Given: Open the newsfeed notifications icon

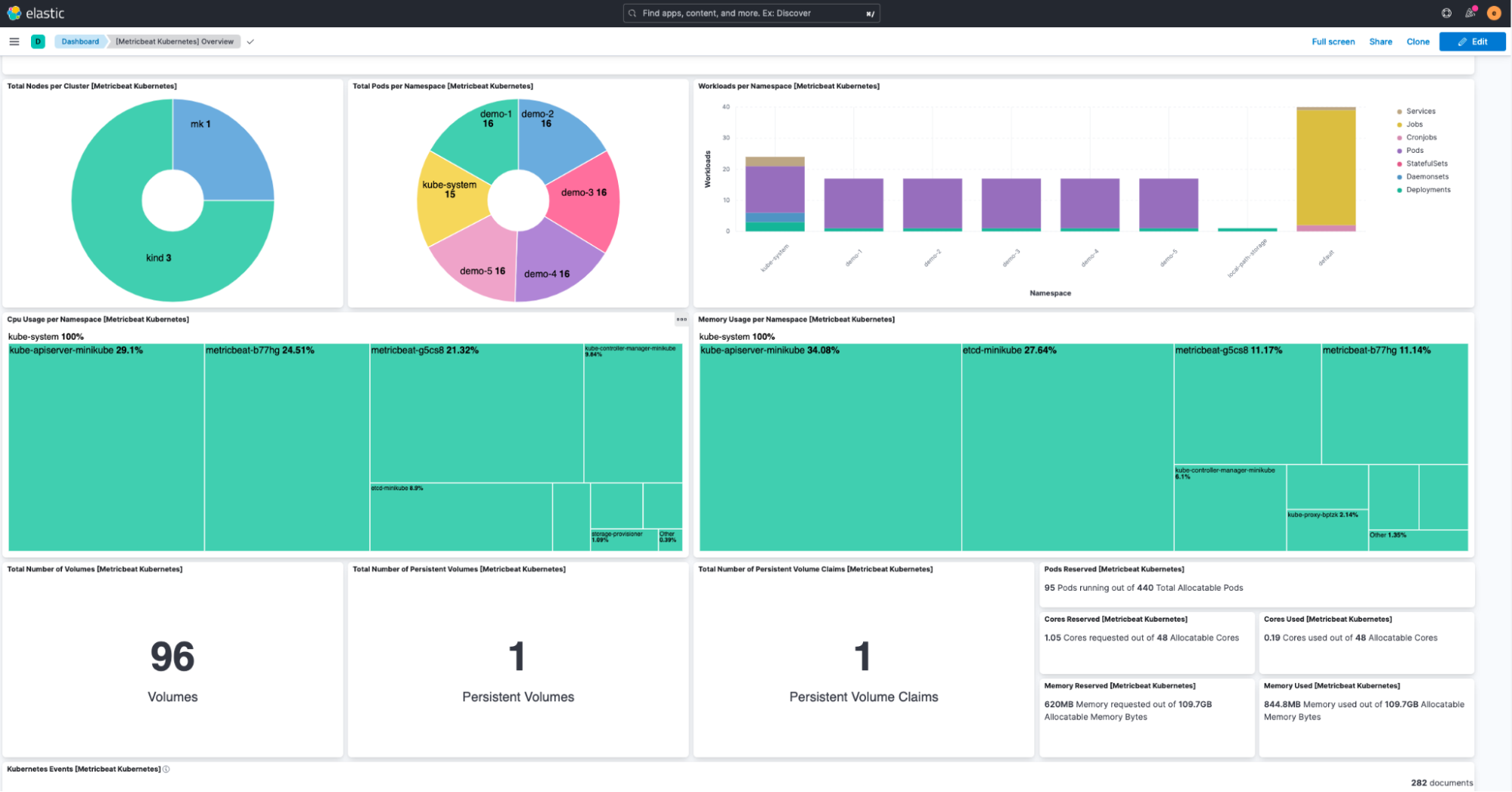Looking at the screenshot, I should pos(1470,13).
